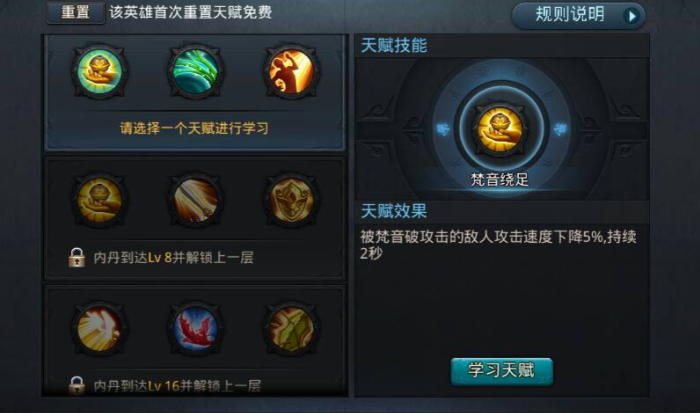Image resolution: width=700 pixels, height=413 pixels.
Task: Click the 请选择一个天赋进行学习 prompt text
Action: click(194, 129)
